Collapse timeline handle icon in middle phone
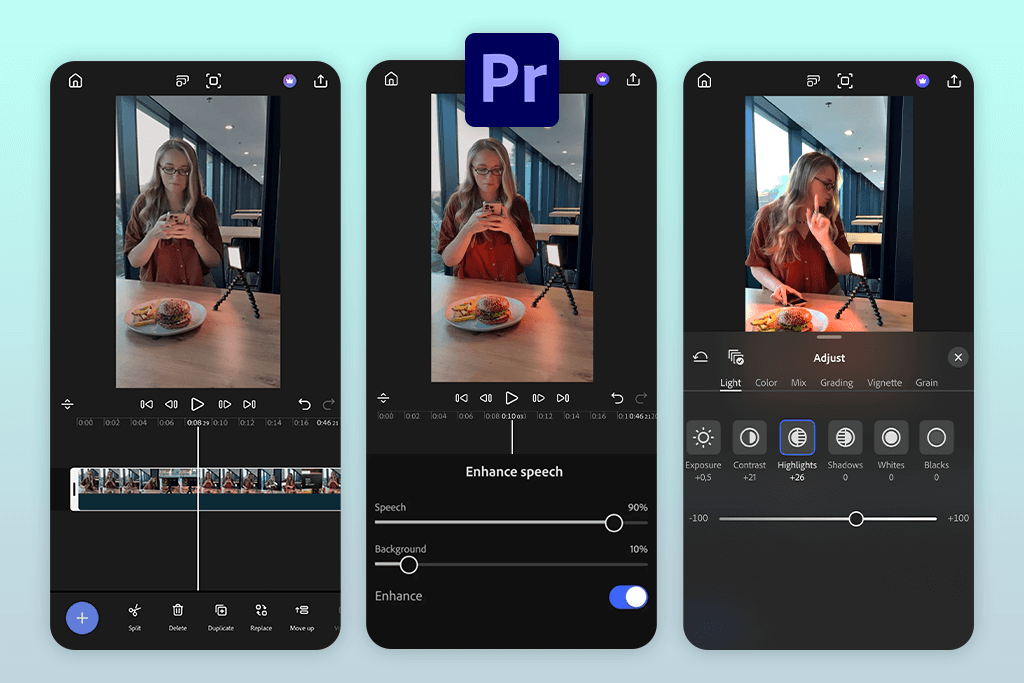Viewport: 1024px width, 683px height. [x=383, y=398]
